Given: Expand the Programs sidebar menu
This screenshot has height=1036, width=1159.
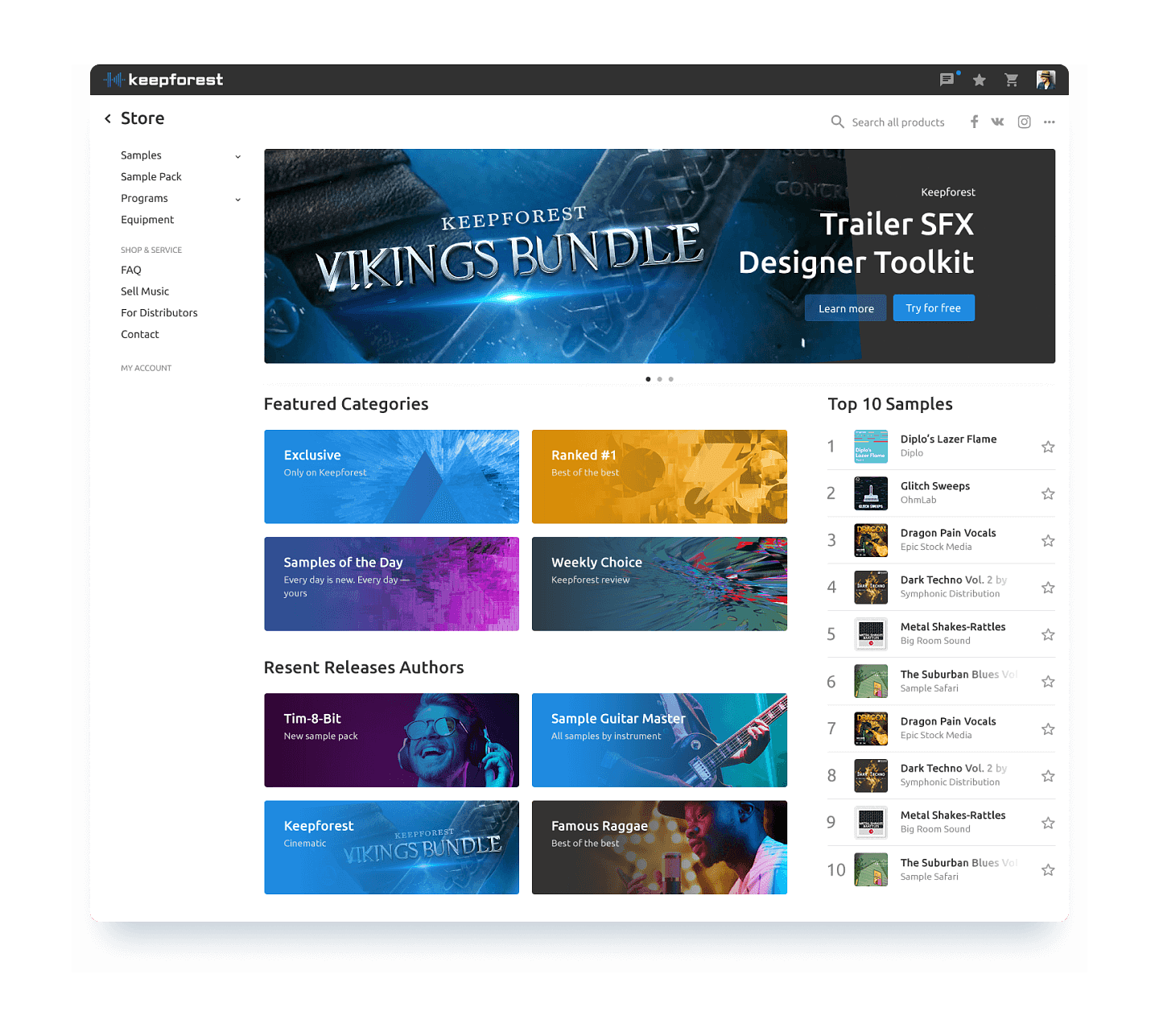Looking at the screenshot, I should point(237,199).
